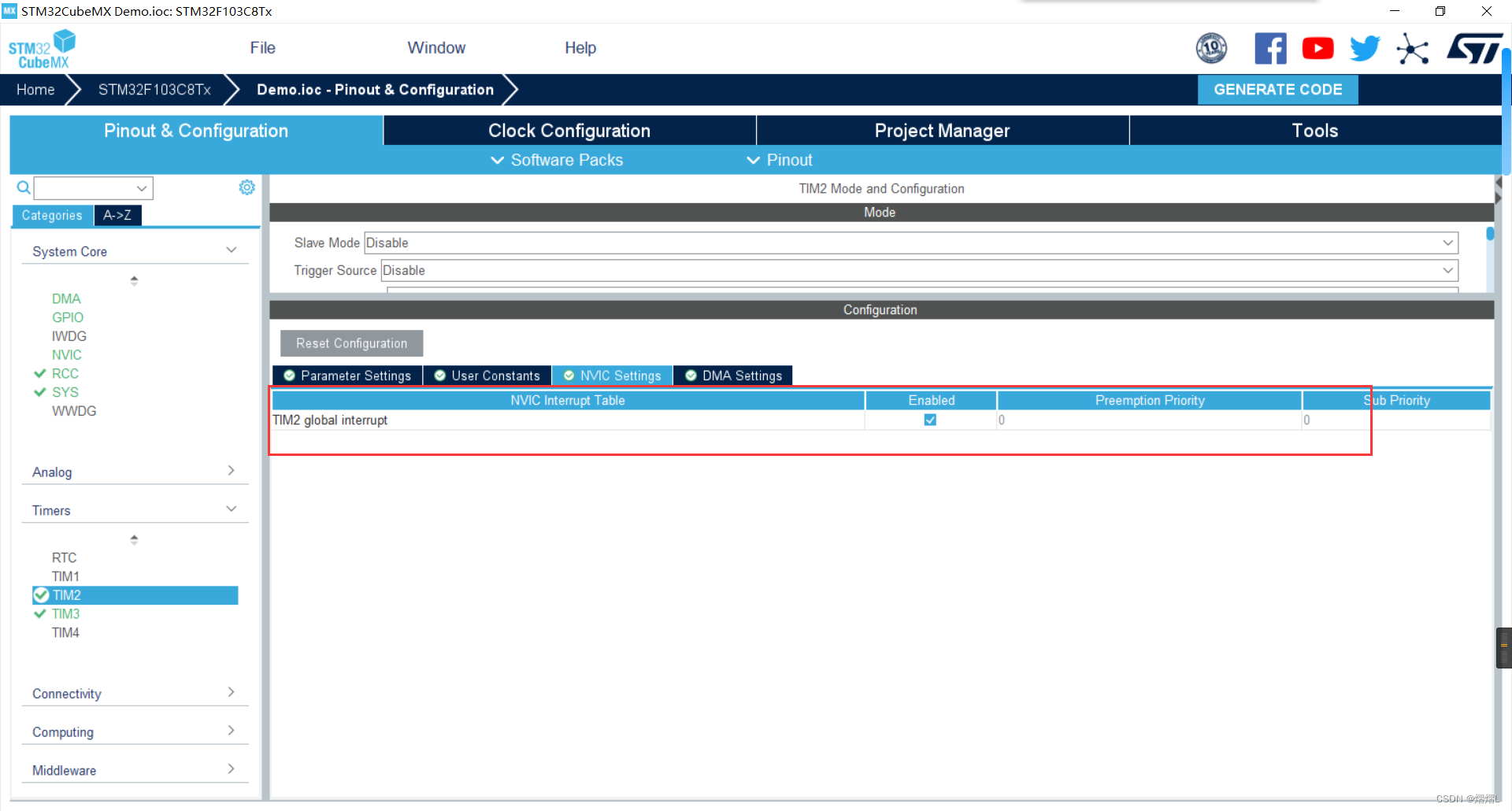Expand the Middleware category

click(135, 771)
